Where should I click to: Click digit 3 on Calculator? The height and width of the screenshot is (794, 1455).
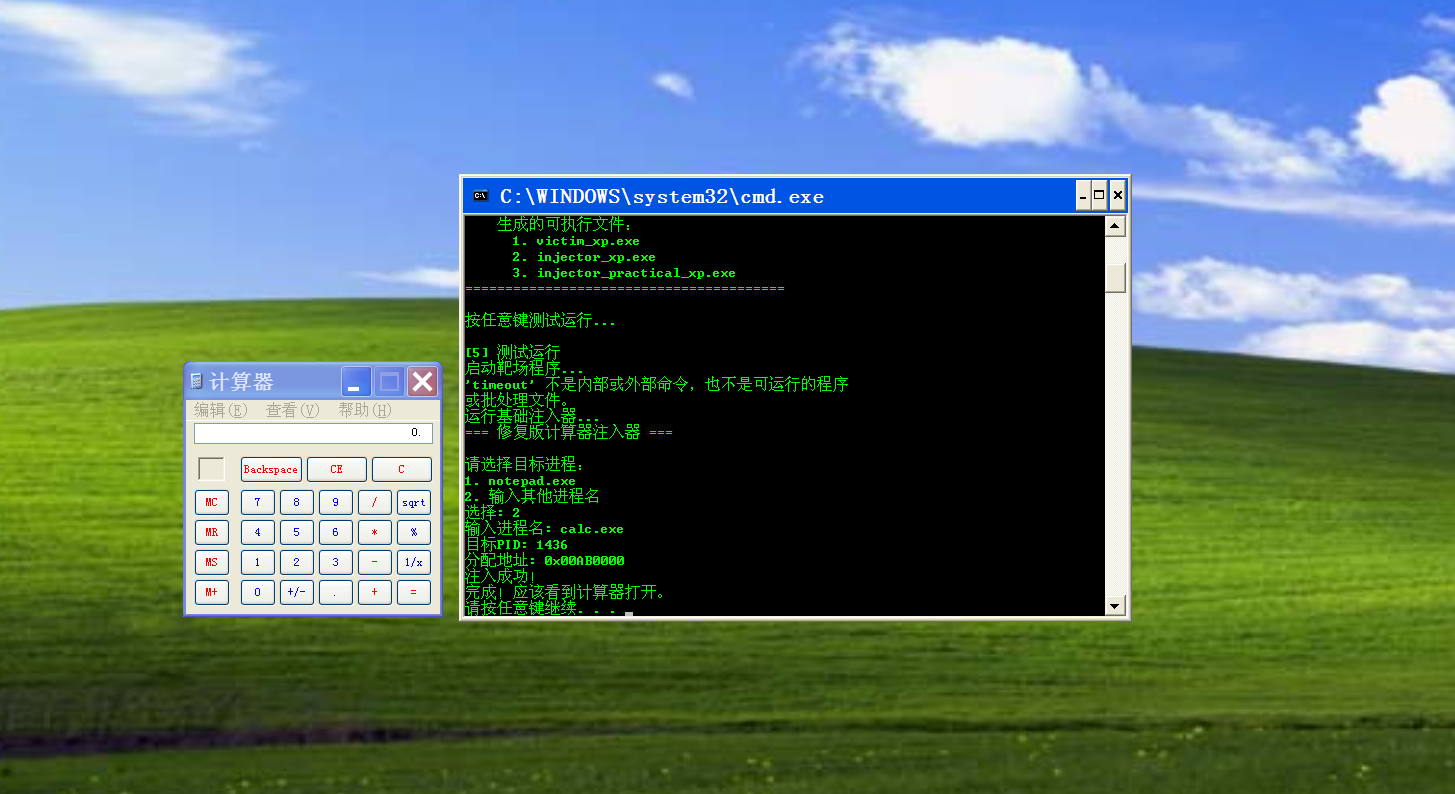pyautogui.click(x=335, y=562)
